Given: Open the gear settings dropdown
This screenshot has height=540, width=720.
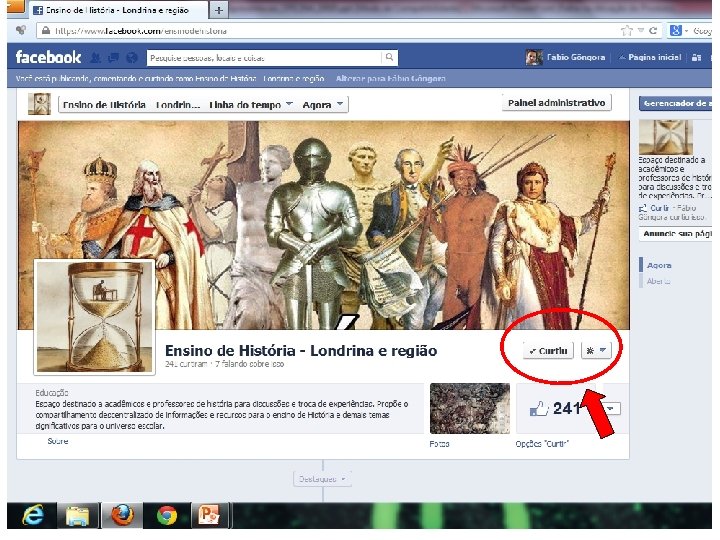Looking at the screenshot, I should pos(596,351).
